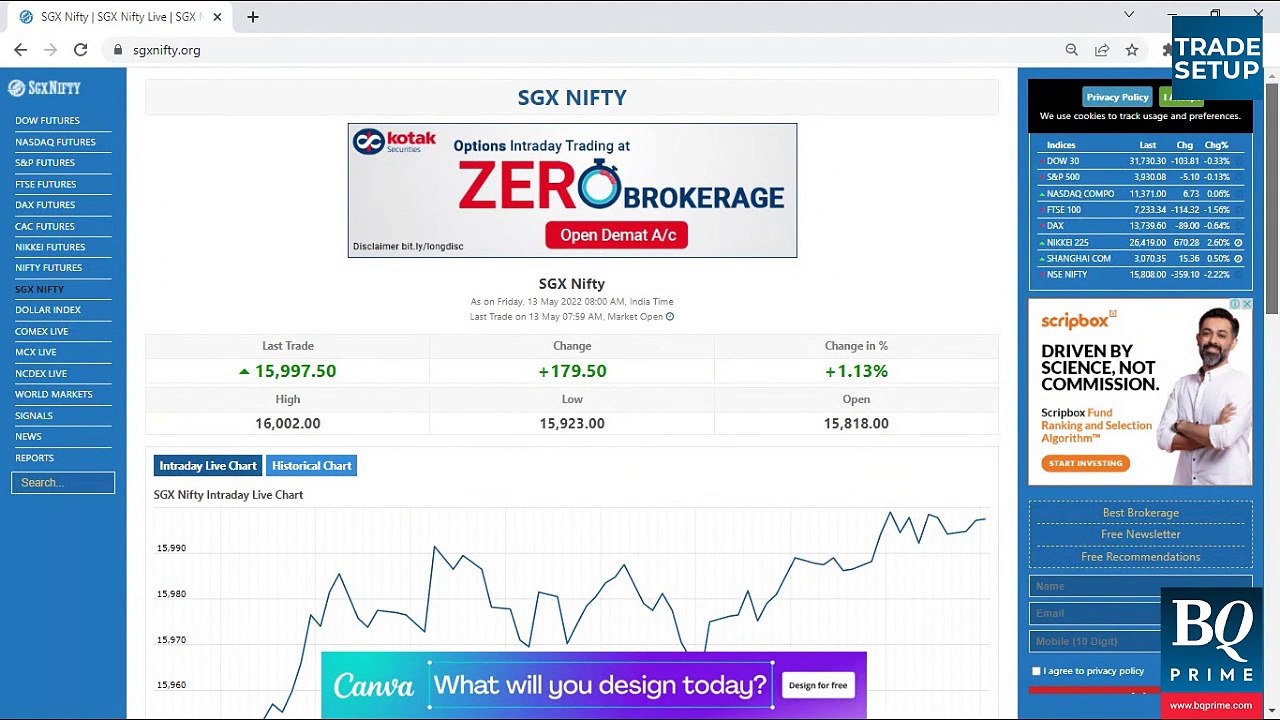1280x720 pixels.
Task: Check the 'I agree to privacy policy' box
Action: point(1036,671)
